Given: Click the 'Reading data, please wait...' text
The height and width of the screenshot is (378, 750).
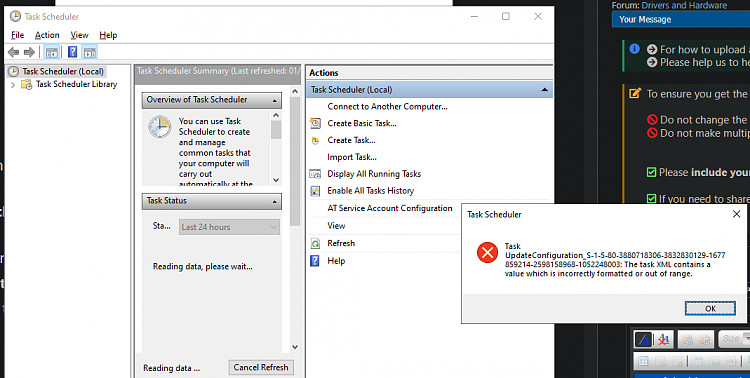Looking at the screenshot, I should click(x=203, y=267).
